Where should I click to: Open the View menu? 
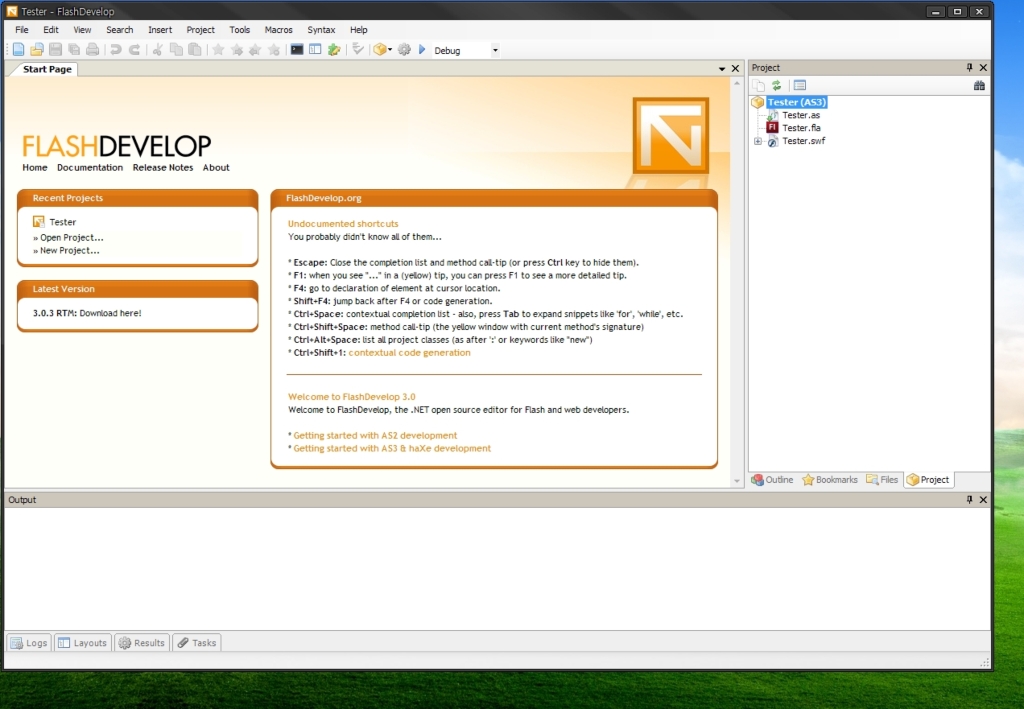point(82,30)
